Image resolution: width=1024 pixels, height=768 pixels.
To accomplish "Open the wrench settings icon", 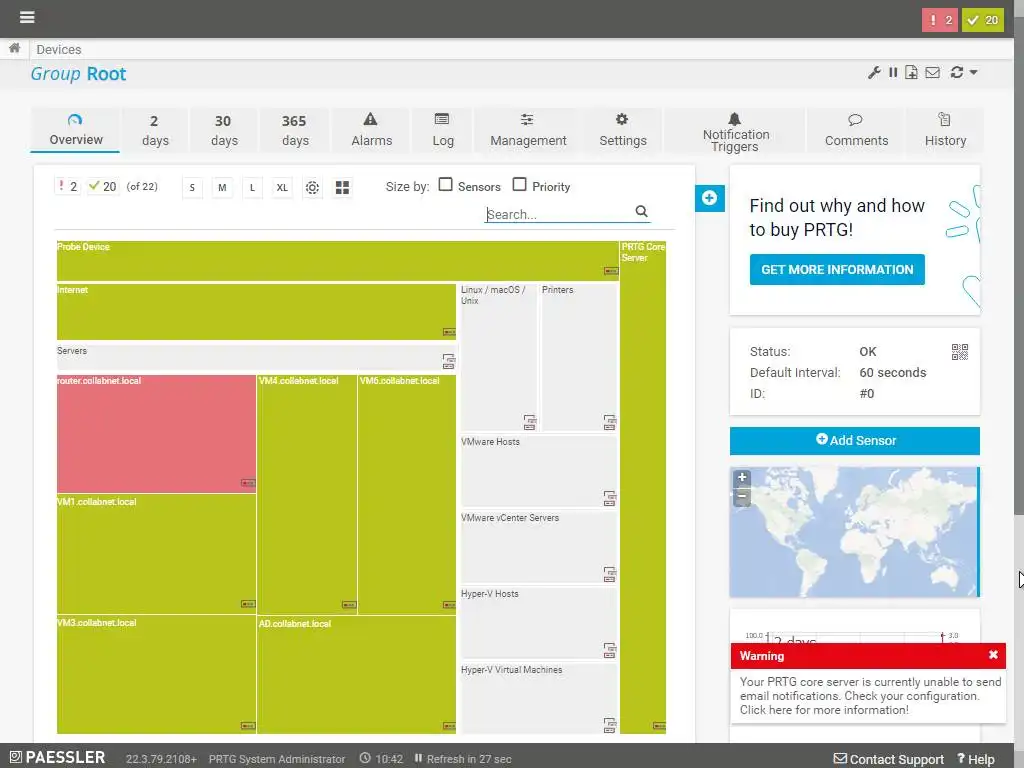I will point(874,72).
